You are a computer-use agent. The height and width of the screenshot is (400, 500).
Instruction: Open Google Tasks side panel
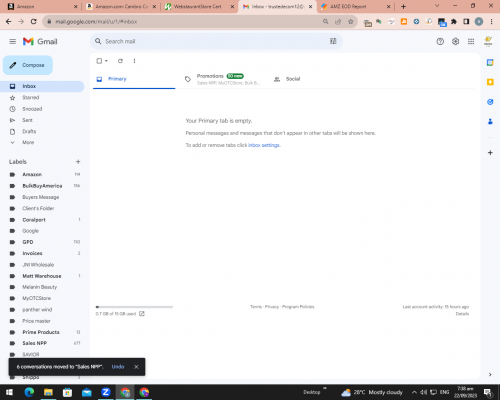[x=490, y=102]
